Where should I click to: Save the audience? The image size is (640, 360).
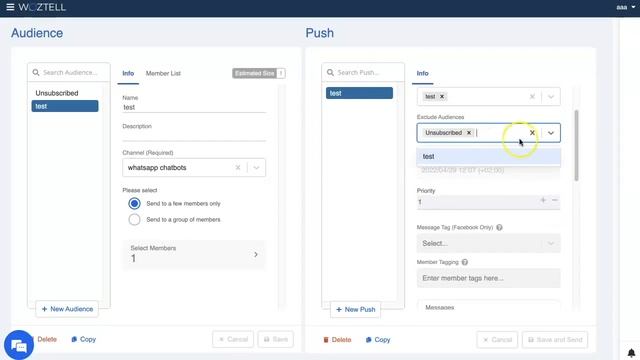point(276,339)
